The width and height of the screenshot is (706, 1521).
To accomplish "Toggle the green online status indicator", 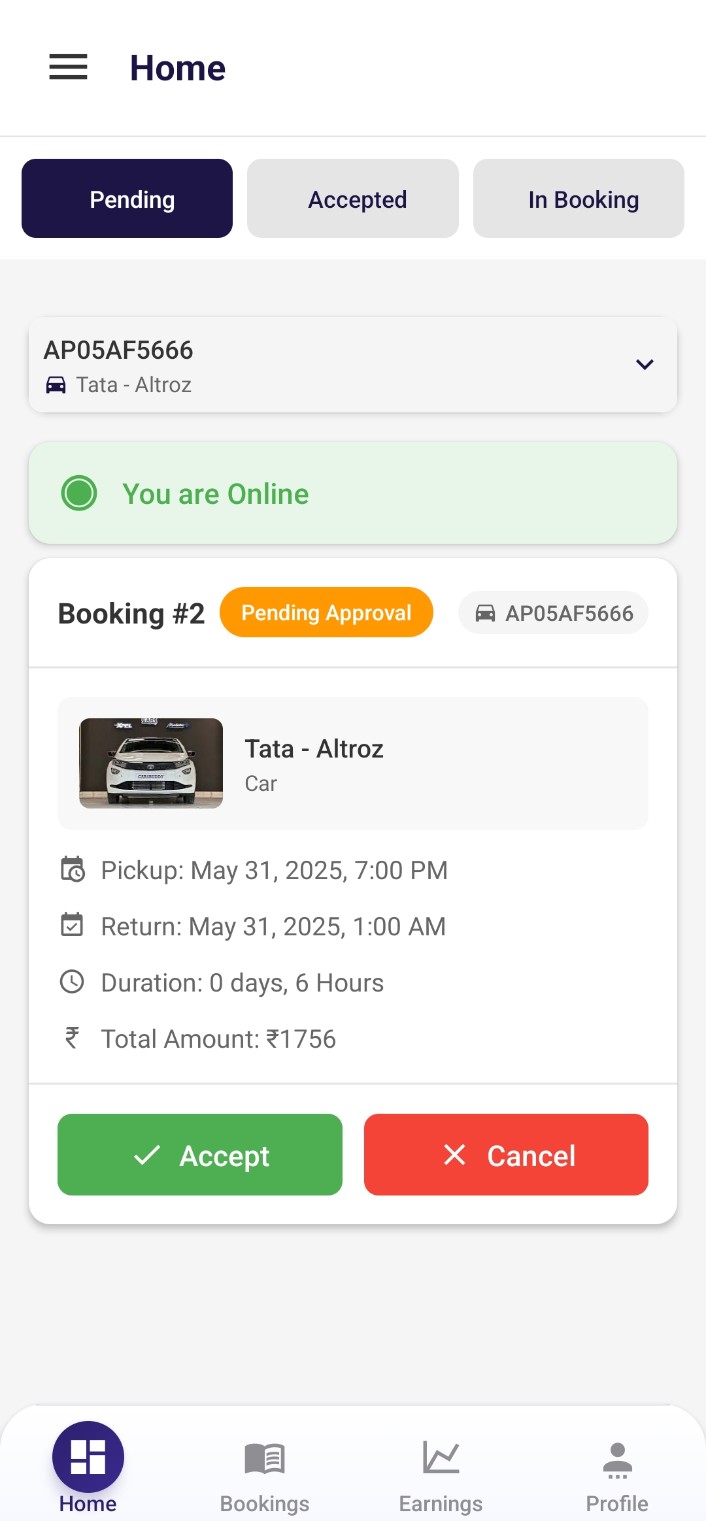I will (79, 493).
